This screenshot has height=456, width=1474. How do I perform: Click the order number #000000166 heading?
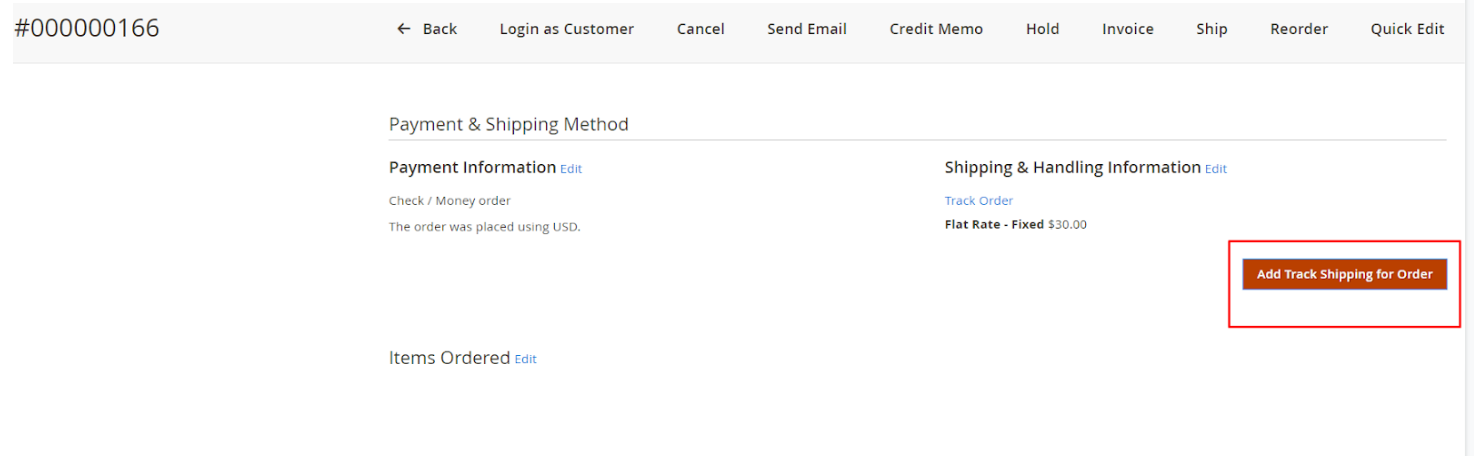pyautogui.click(x=87, y=28)
